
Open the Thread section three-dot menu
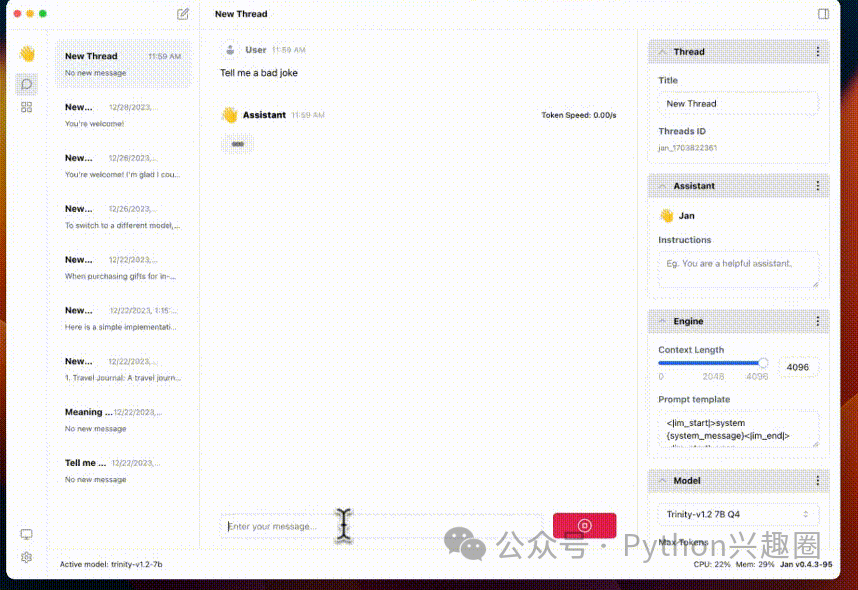(818, 51)
